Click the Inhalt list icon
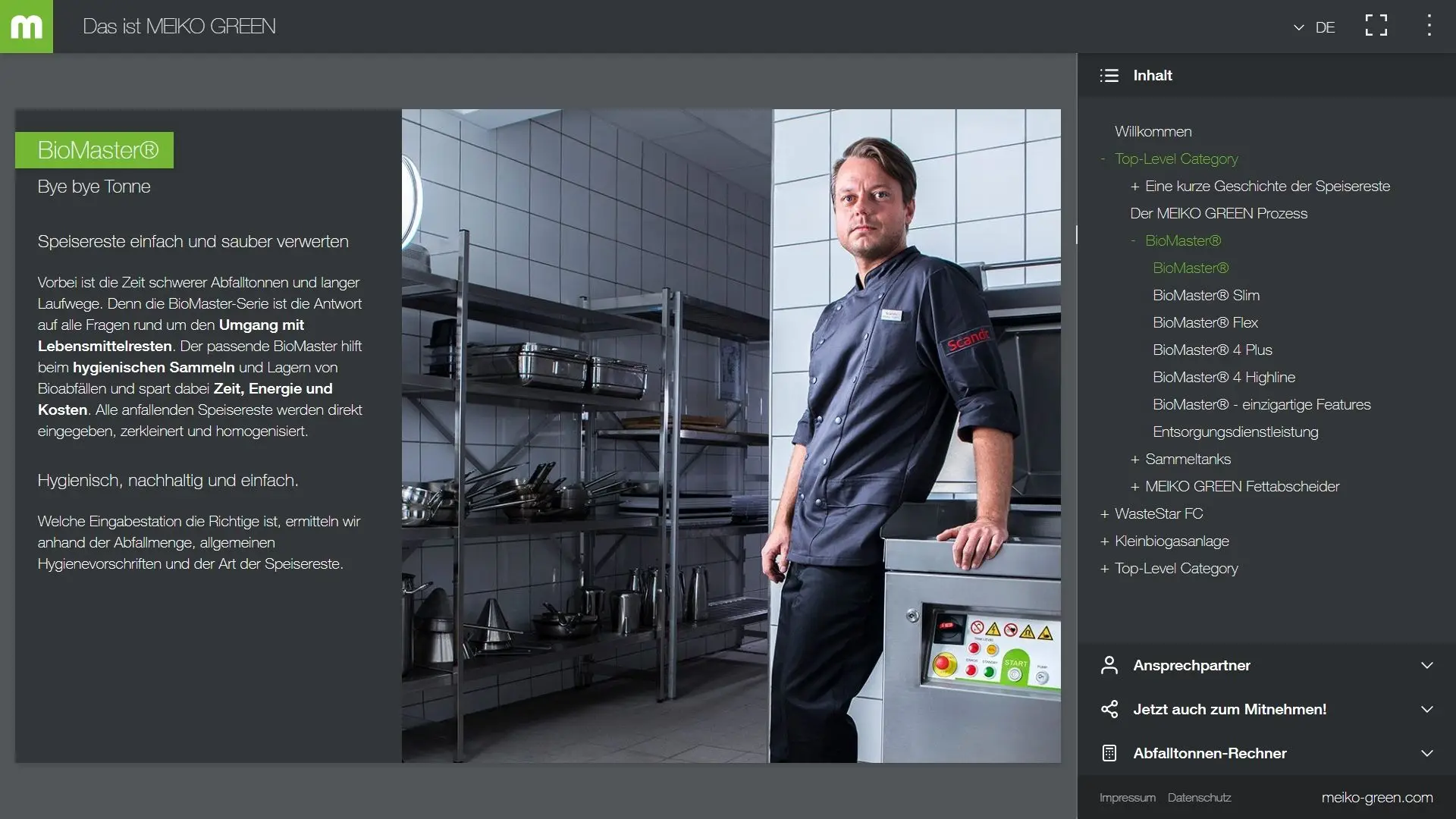Screen dimensions: 1456x819 pyautogui.click(x=1109, y=76)
